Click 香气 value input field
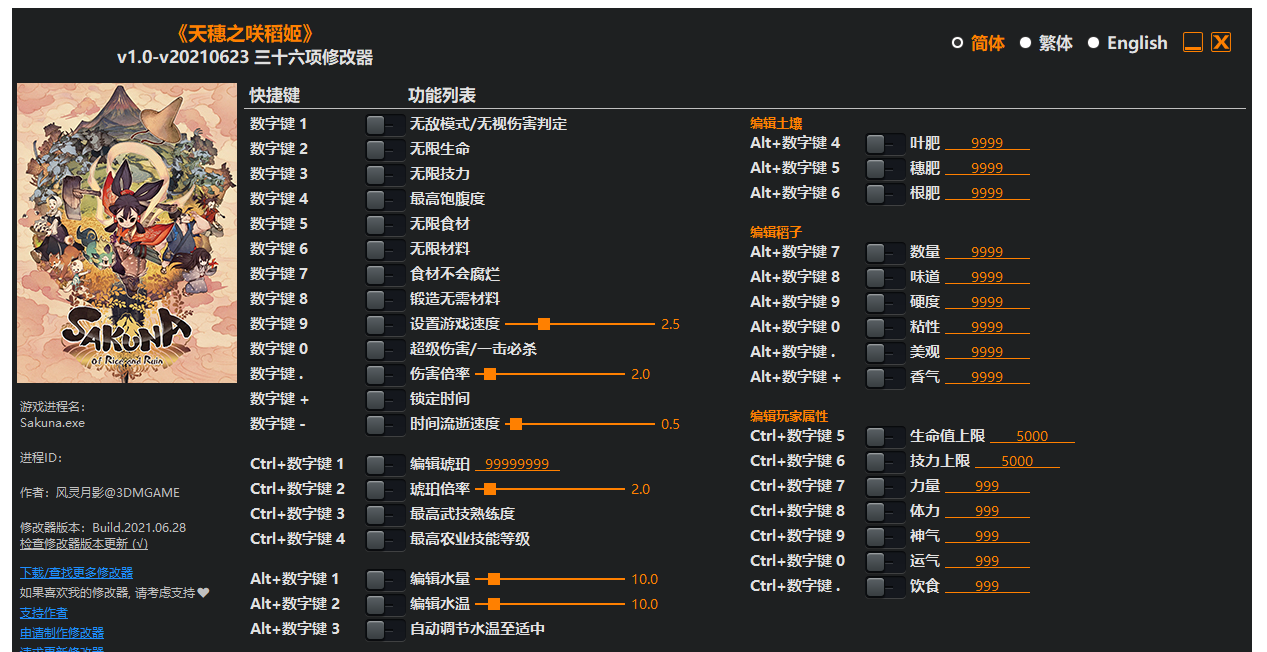The height and width of the screenshot is (652, 1267). pos(987,377)
